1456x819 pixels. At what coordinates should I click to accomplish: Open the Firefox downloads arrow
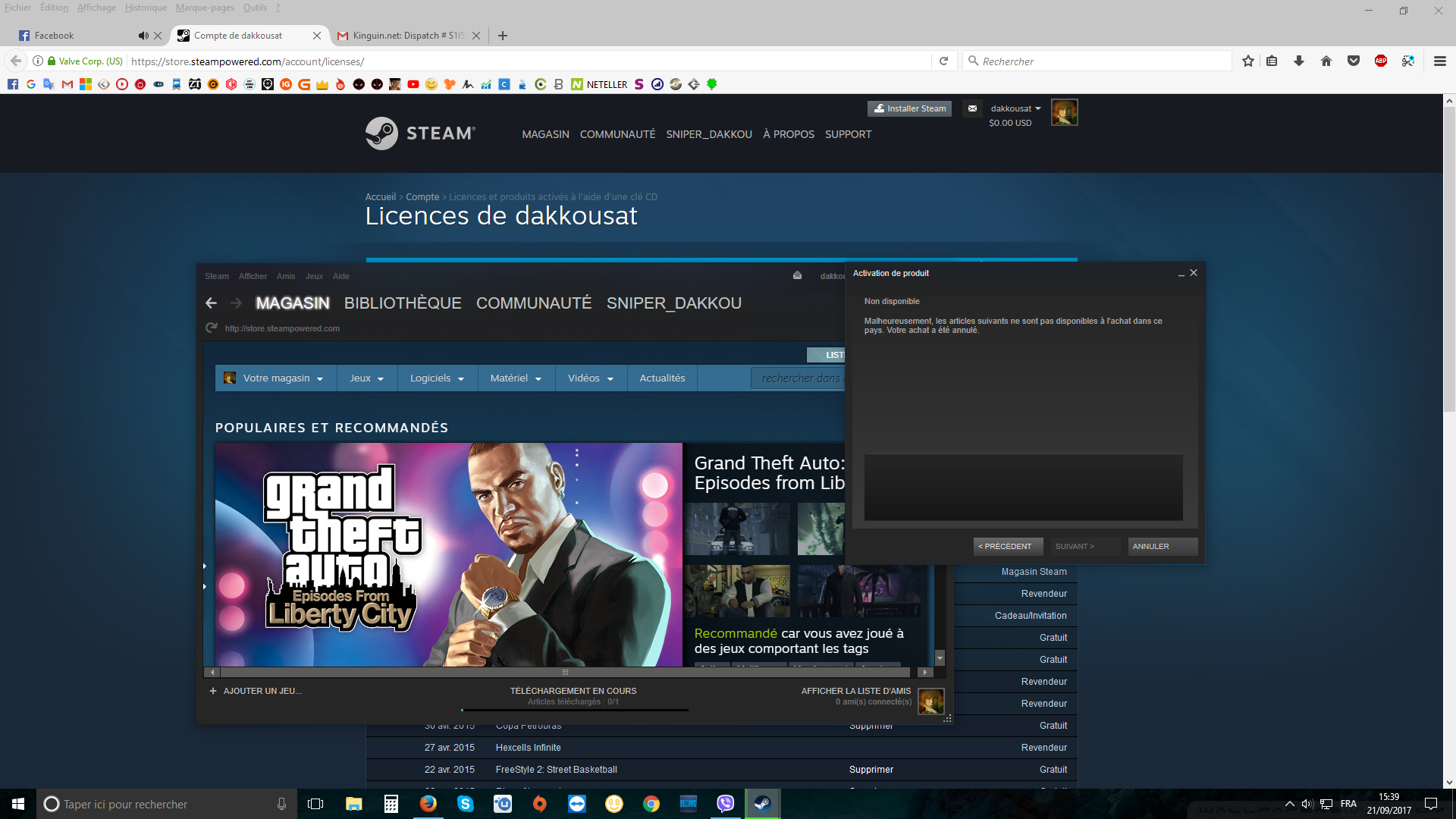[x=1299, y=61]
